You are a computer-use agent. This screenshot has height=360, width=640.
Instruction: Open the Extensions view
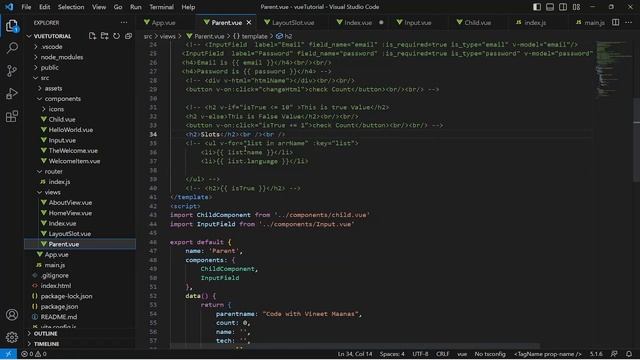click(x=12, y=116)
